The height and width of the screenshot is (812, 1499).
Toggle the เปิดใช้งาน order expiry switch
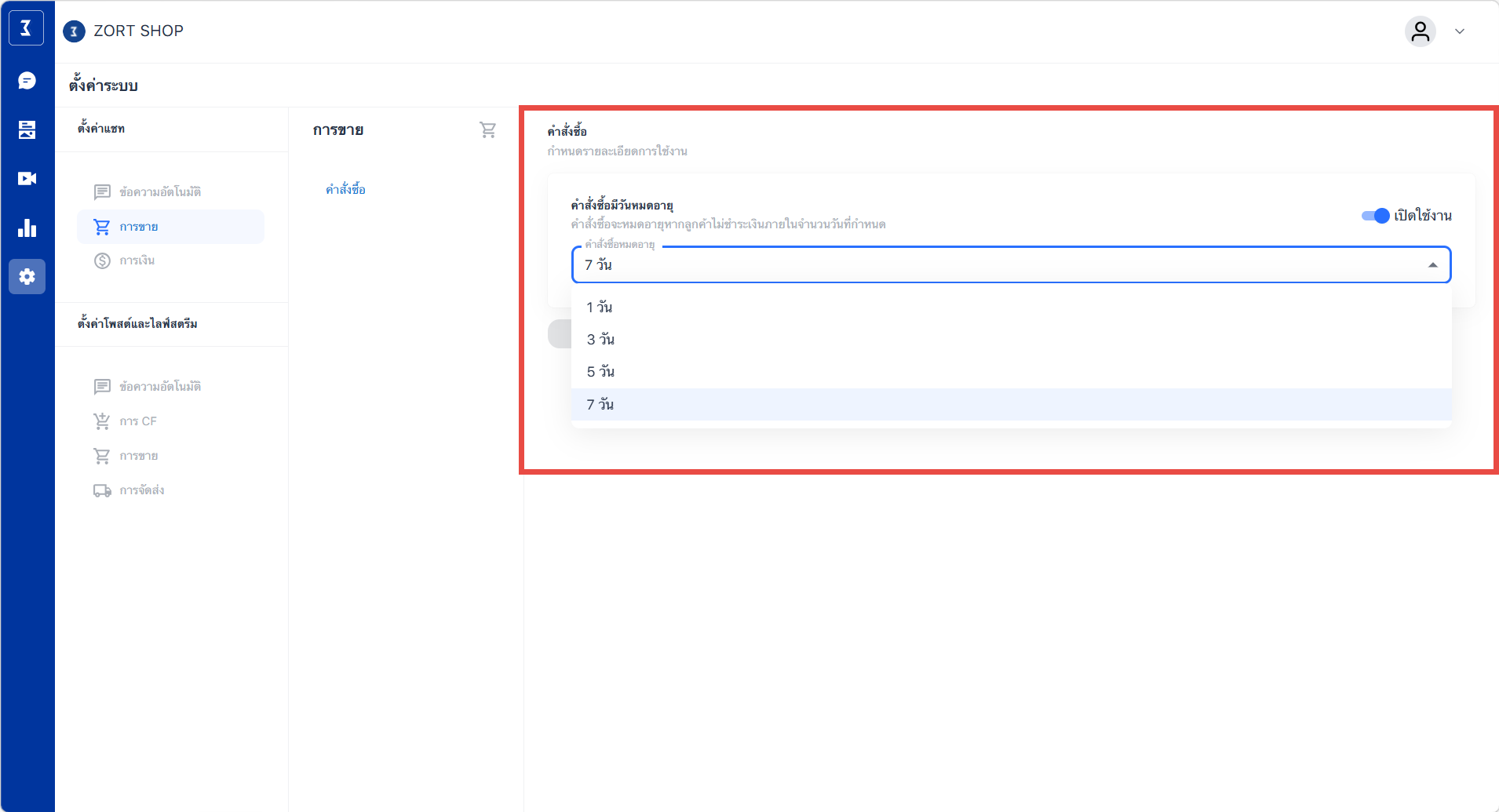tap(1375, 216)
